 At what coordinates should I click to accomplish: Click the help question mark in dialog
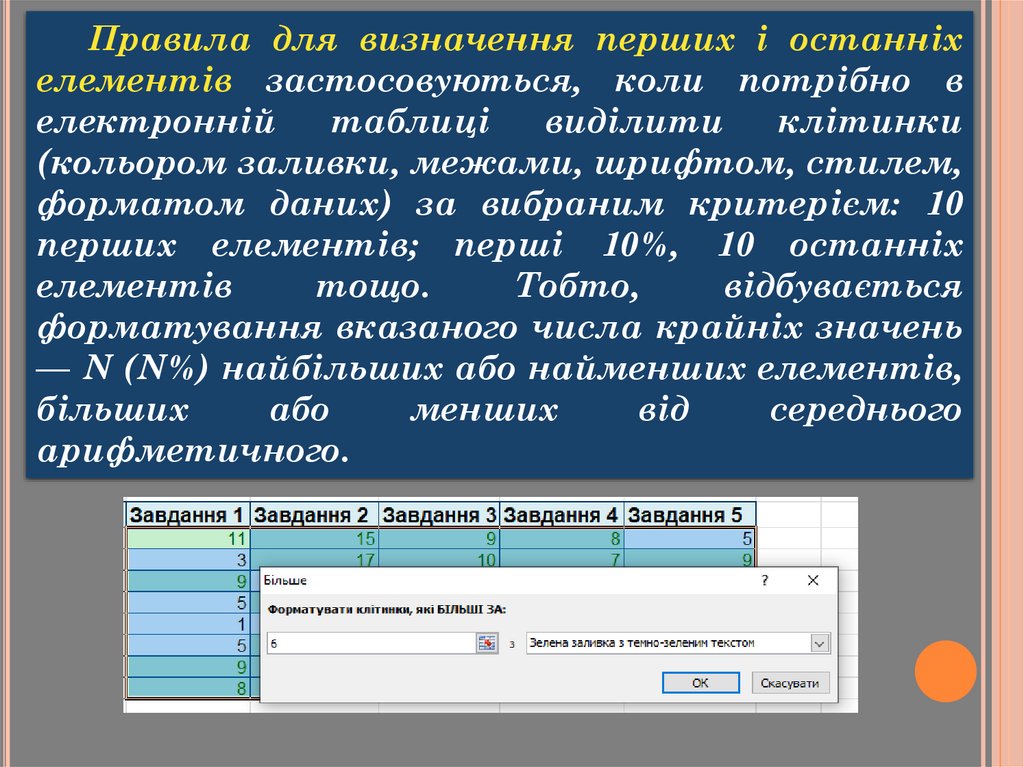click(x=765, y=580)
